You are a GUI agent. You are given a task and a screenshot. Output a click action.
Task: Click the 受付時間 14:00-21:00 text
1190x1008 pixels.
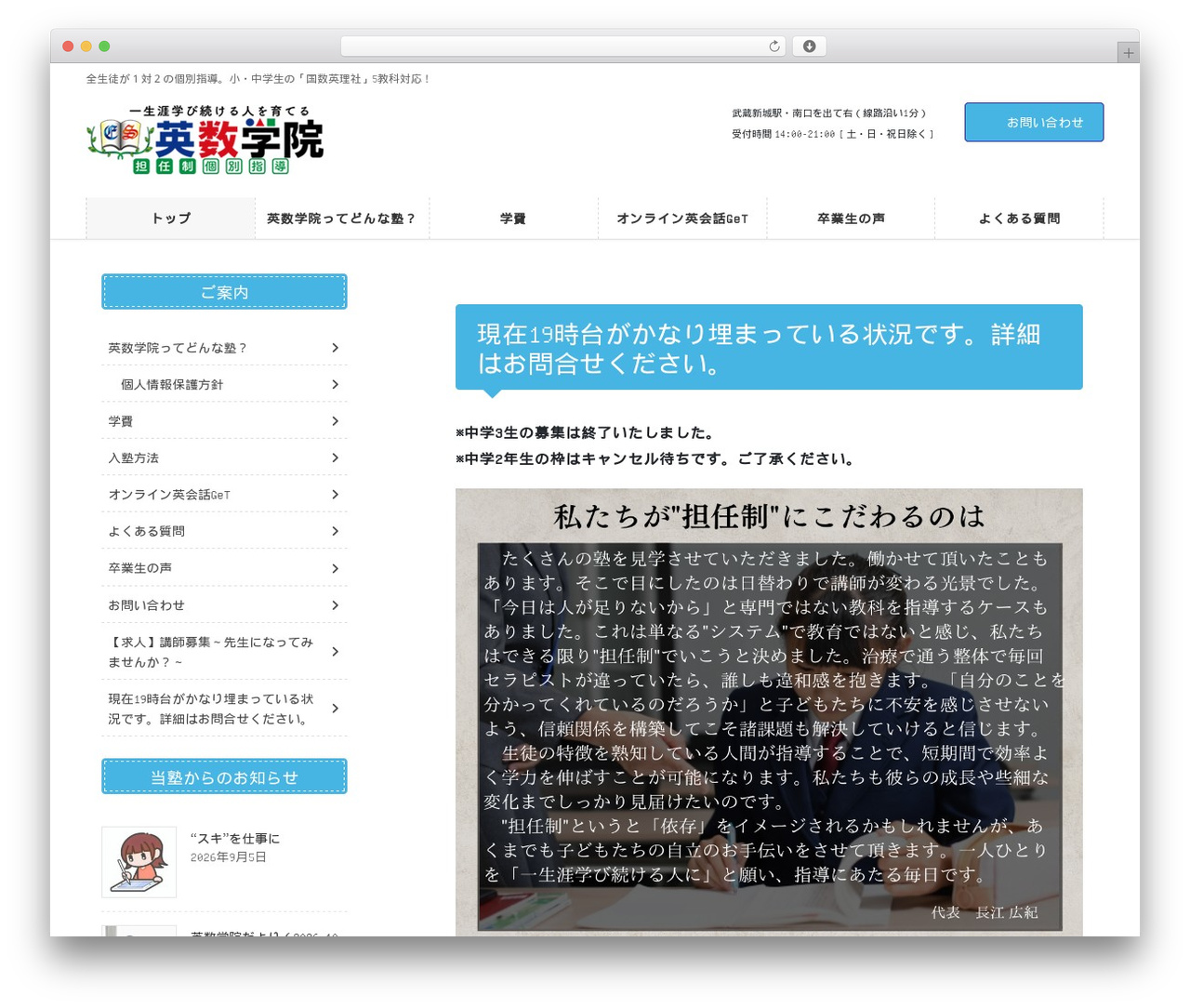[x=832, y=134]
